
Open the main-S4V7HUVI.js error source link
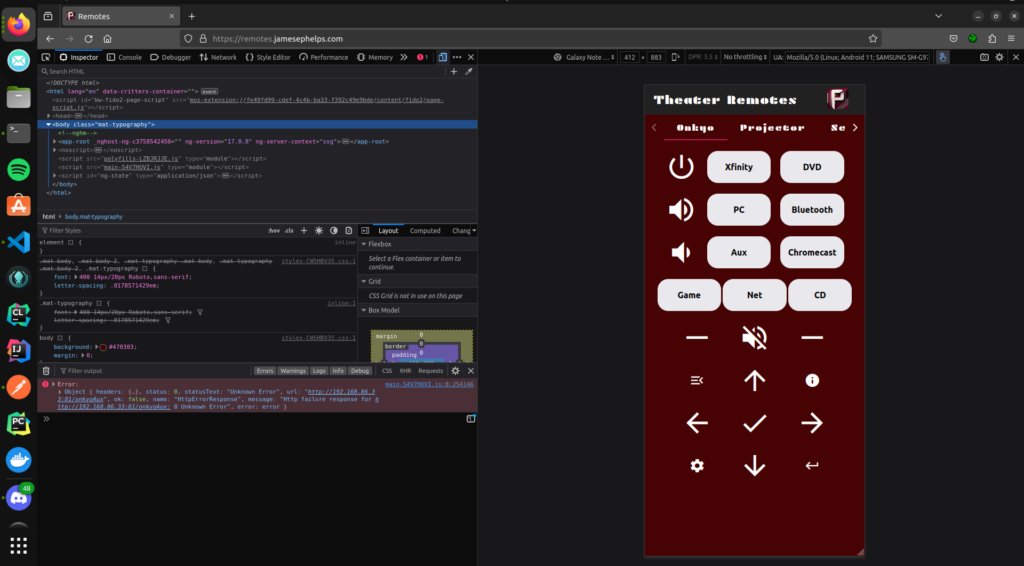coord(429,385)
